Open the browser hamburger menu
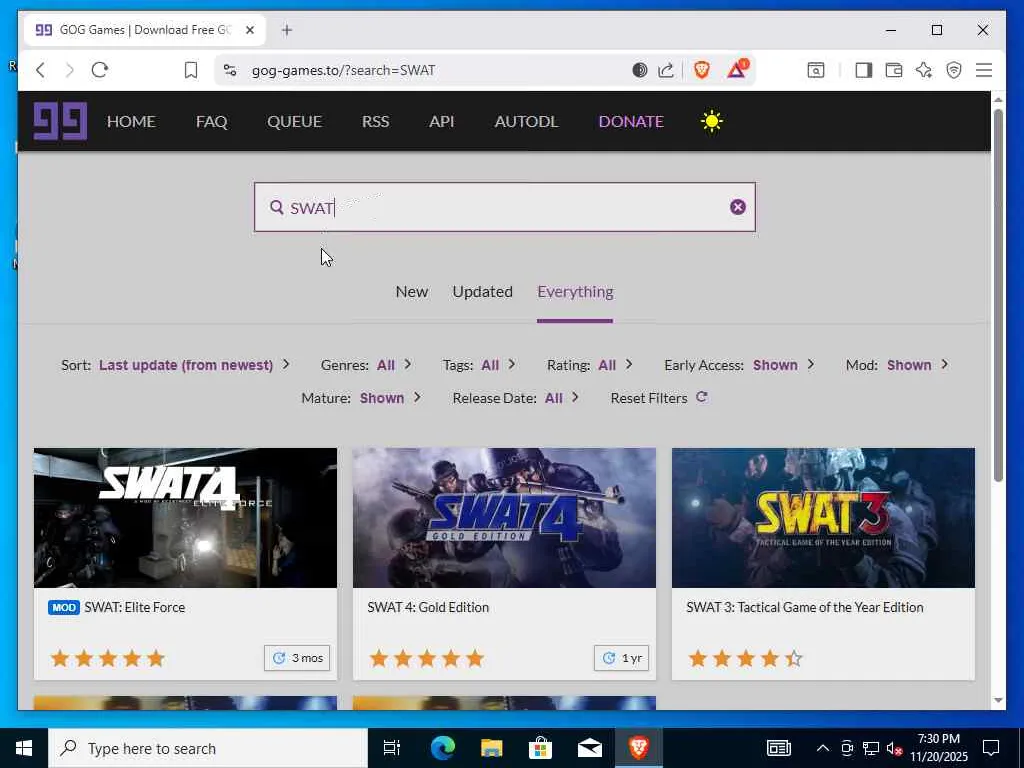This screenshot has width=1024, height=768. click(984, 70)
